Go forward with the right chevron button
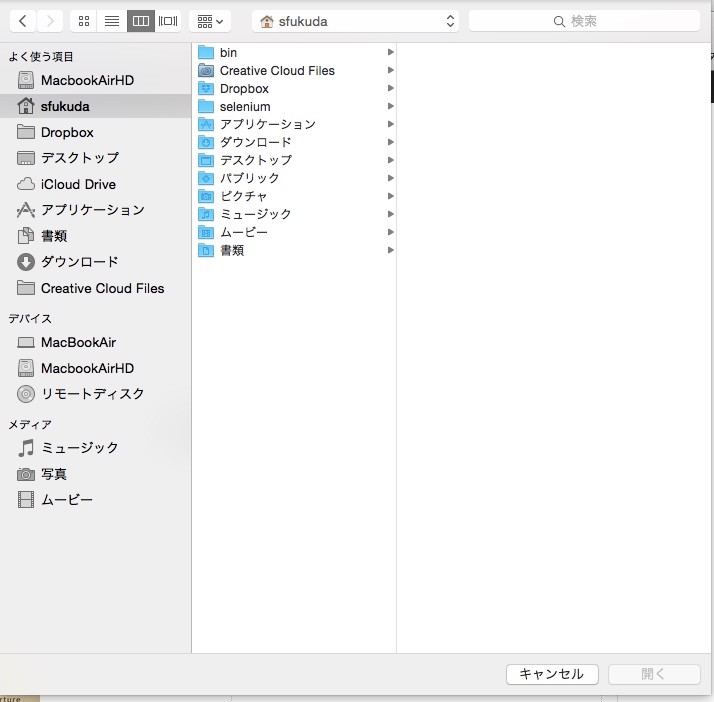Screen dimensions: 714x702 click(50, 21)
